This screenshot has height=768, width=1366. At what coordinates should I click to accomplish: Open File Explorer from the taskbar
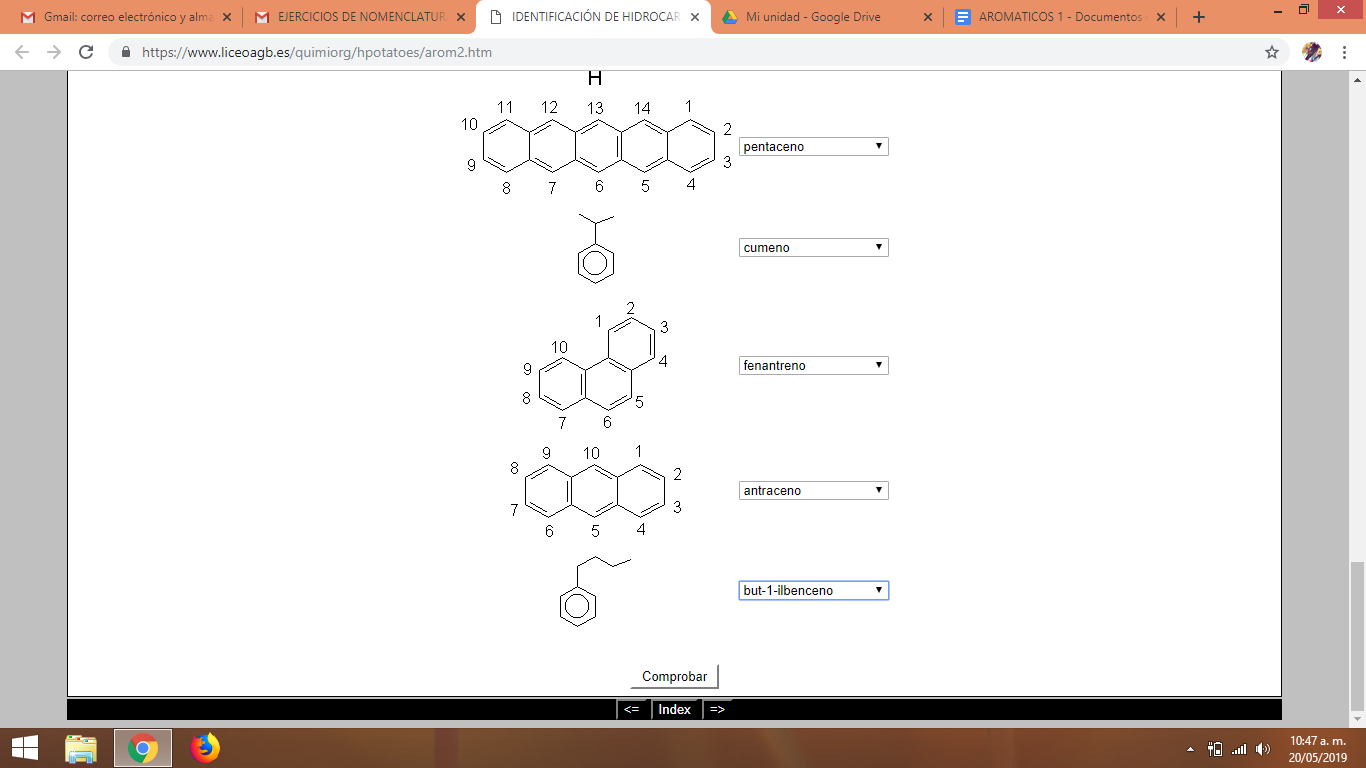(81, 748)
